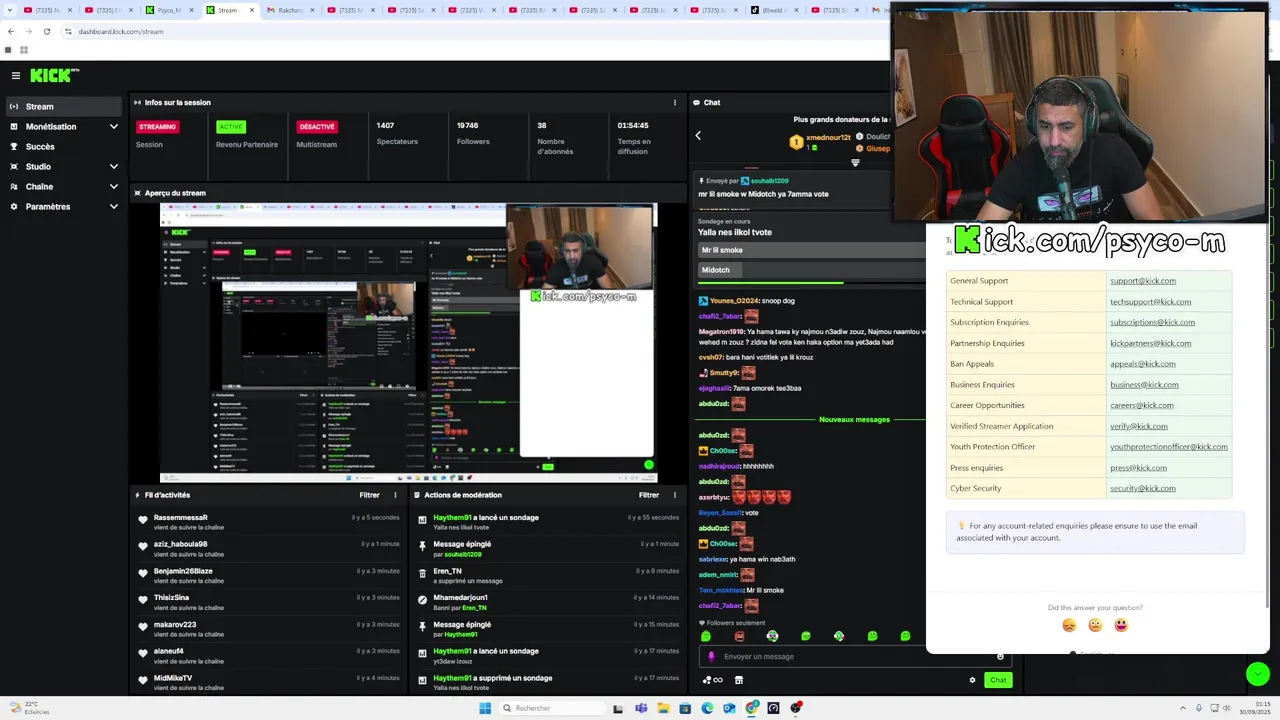Click aziz_haboula98 in the activity feed
Viewport: 1280px width, 720px height.
click(x=181, y=544)
